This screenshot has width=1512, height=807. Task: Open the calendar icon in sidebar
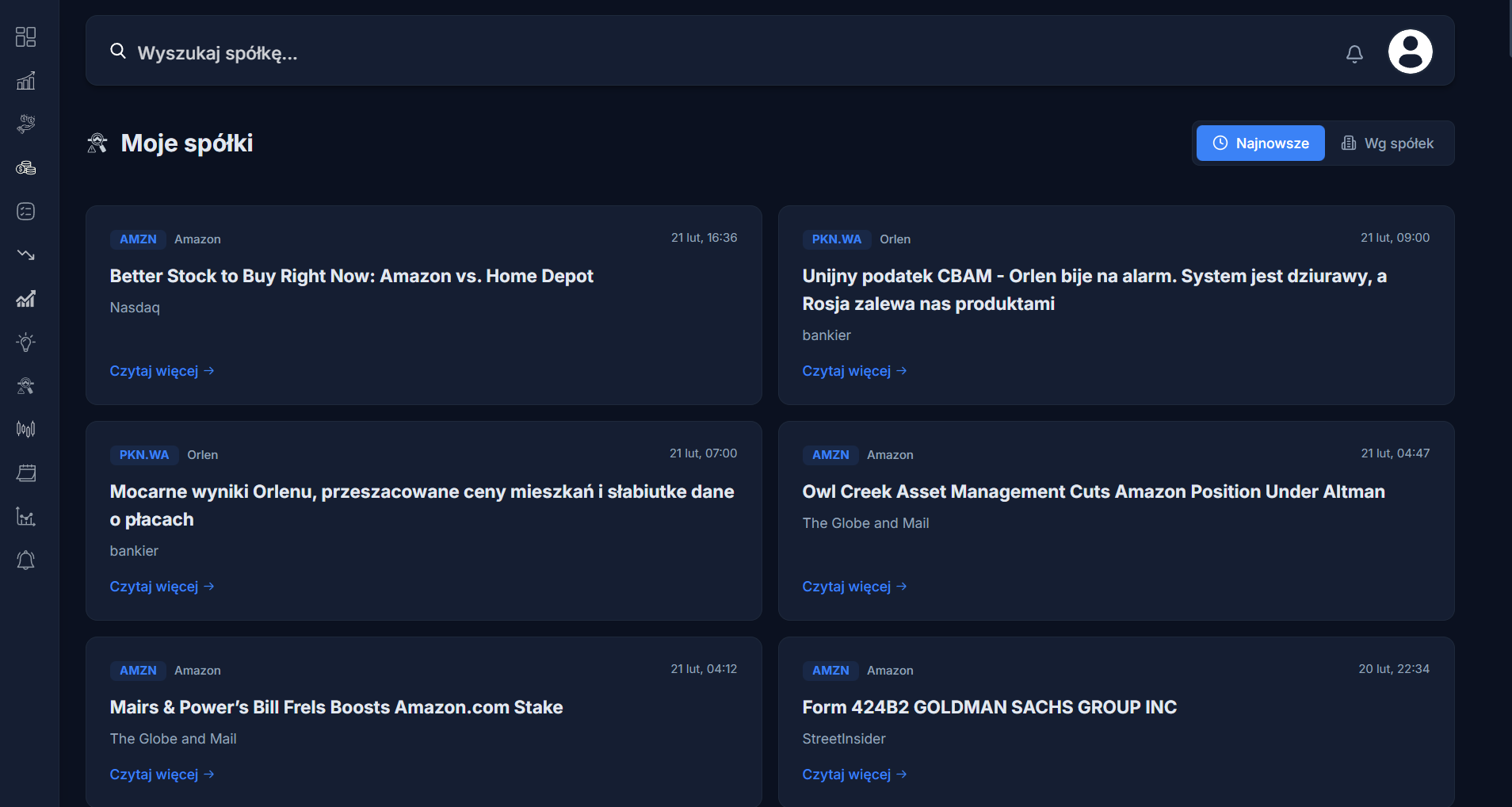point(25,473)
